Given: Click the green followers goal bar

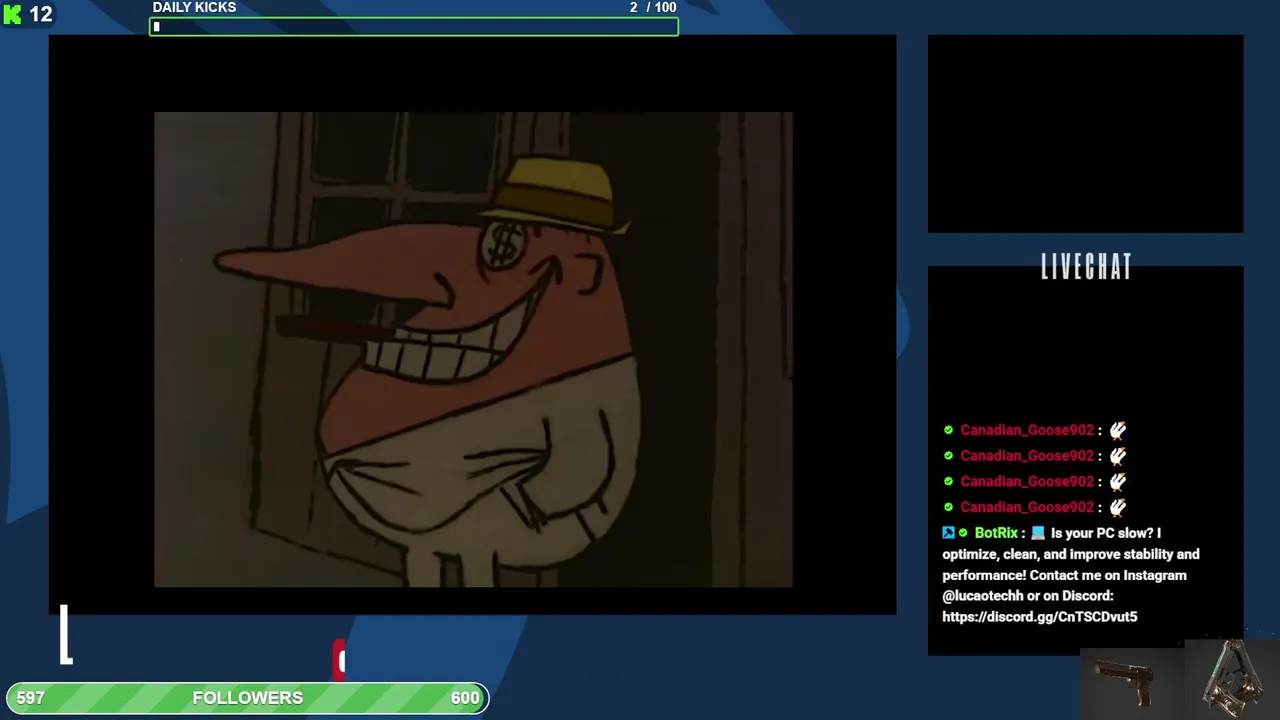Looking at the screenshot, I should [247, 698].
